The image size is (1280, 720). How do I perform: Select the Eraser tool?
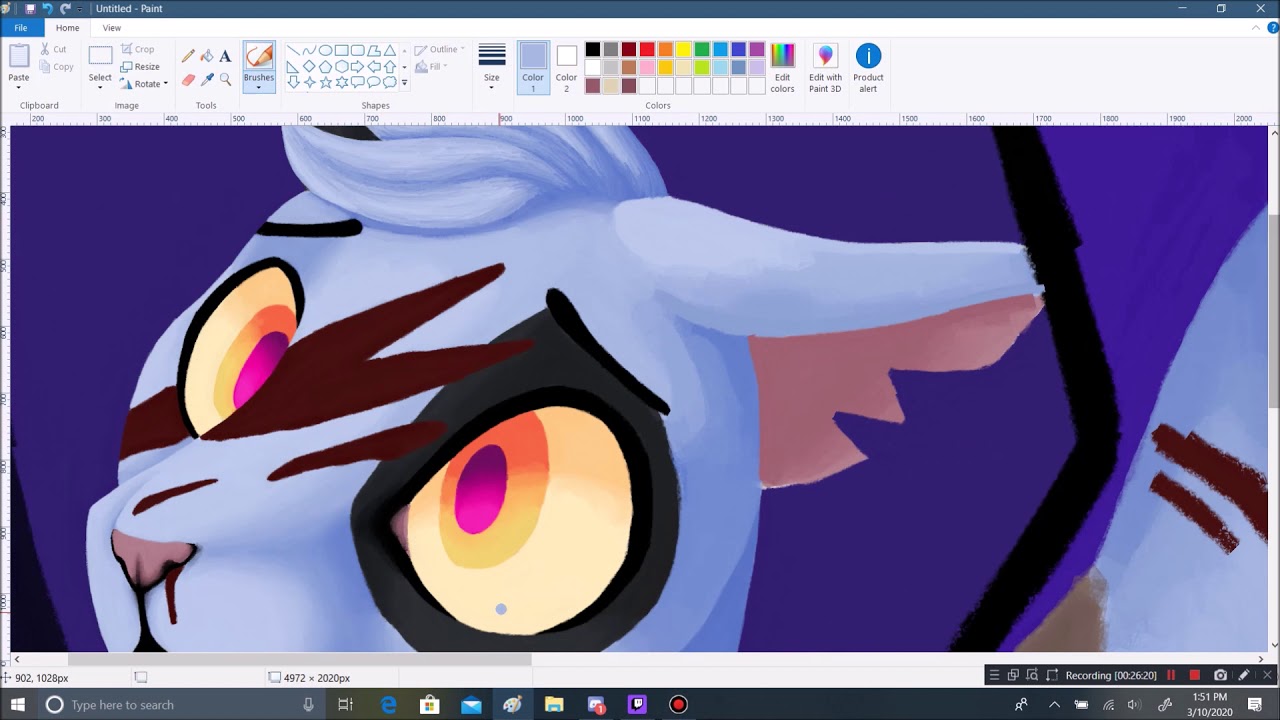188,79
